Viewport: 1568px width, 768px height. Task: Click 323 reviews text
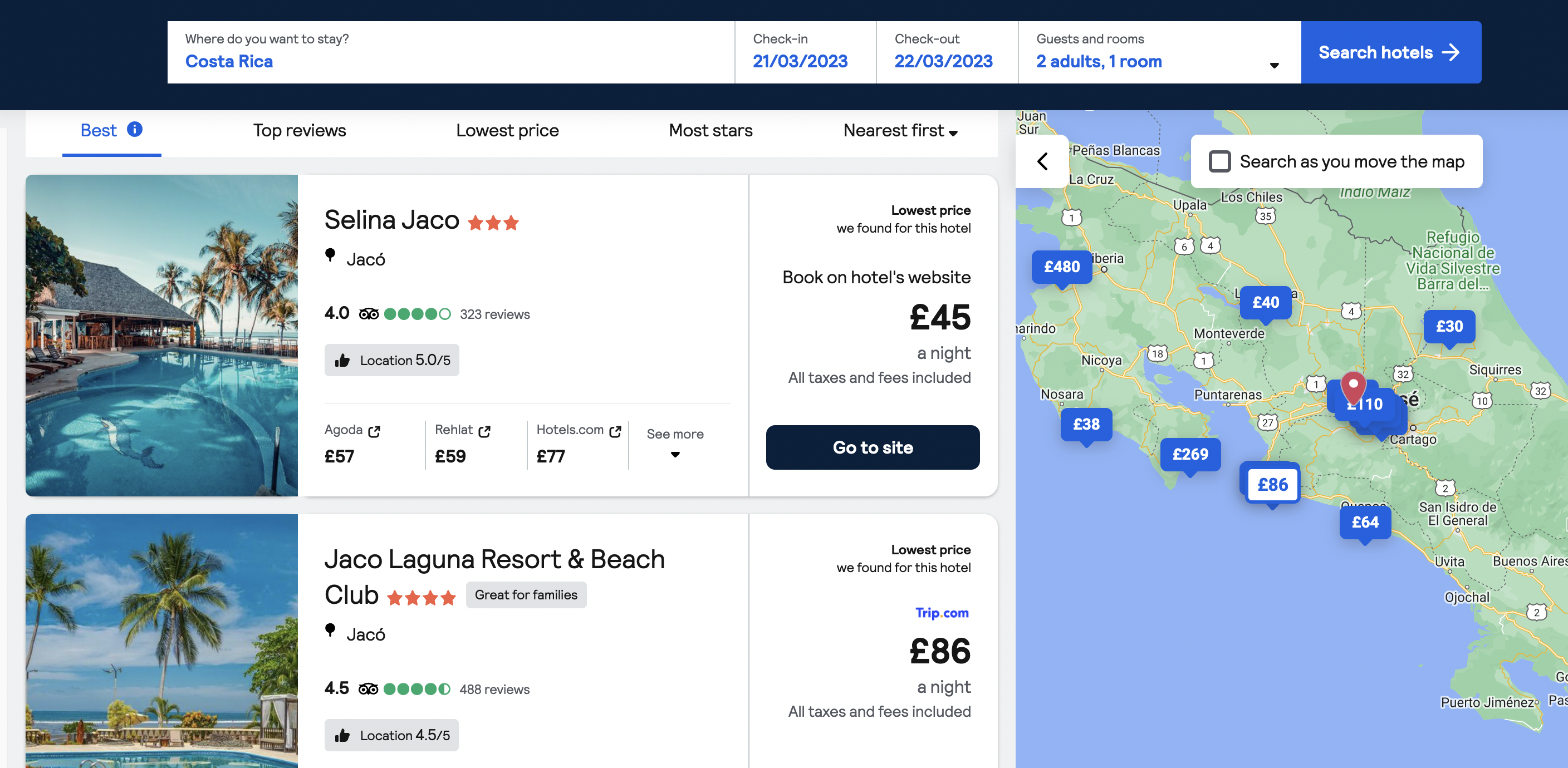(495, 314)
